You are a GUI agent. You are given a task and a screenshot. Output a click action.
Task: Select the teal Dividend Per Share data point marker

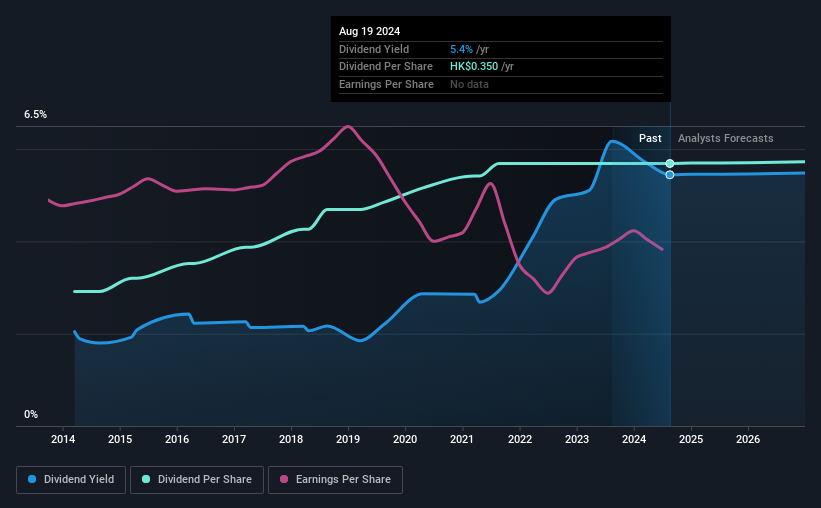click(x=670, y=163)
